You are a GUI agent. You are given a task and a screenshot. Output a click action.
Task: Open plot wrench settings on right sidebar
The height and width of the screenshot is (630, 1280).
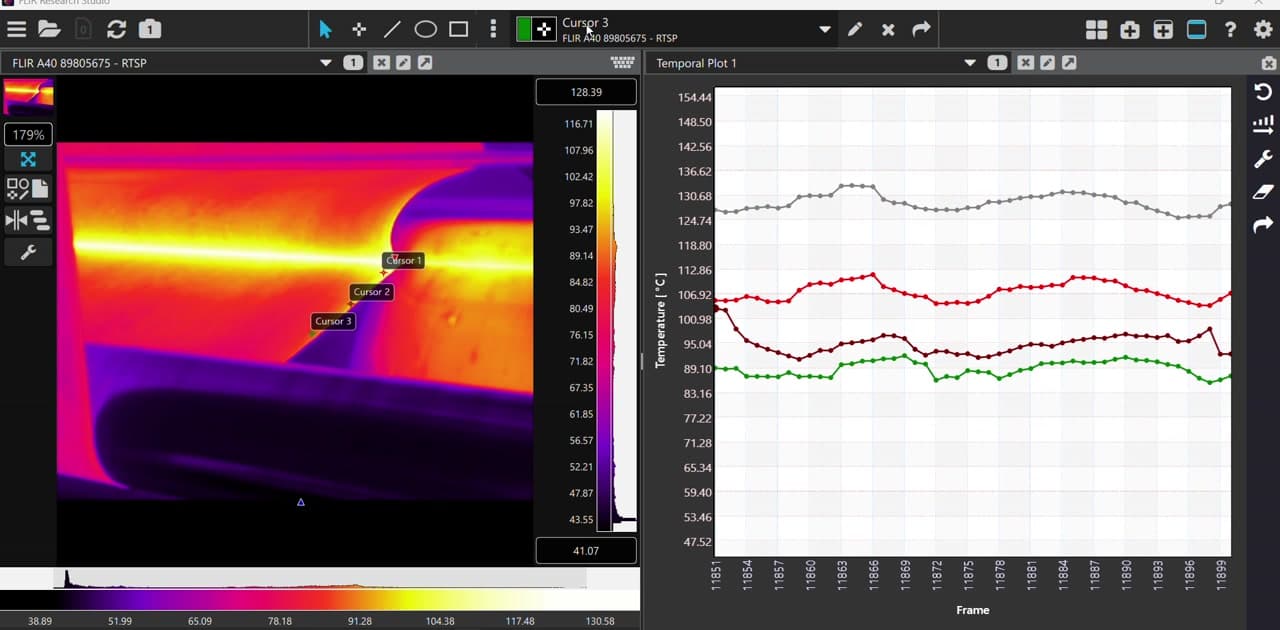1263,159
